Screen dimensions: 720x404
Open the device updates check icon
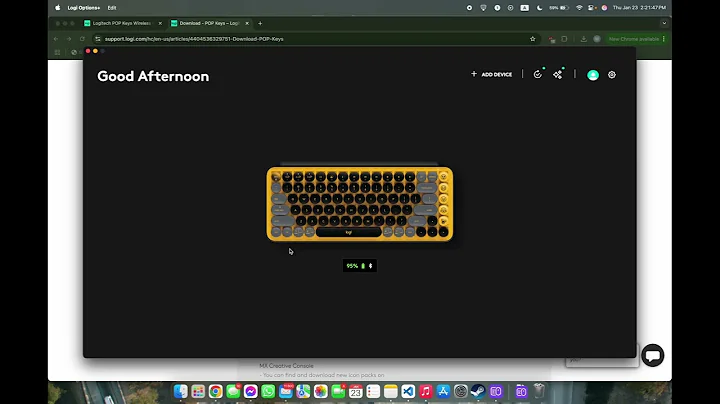coord(538,74)
